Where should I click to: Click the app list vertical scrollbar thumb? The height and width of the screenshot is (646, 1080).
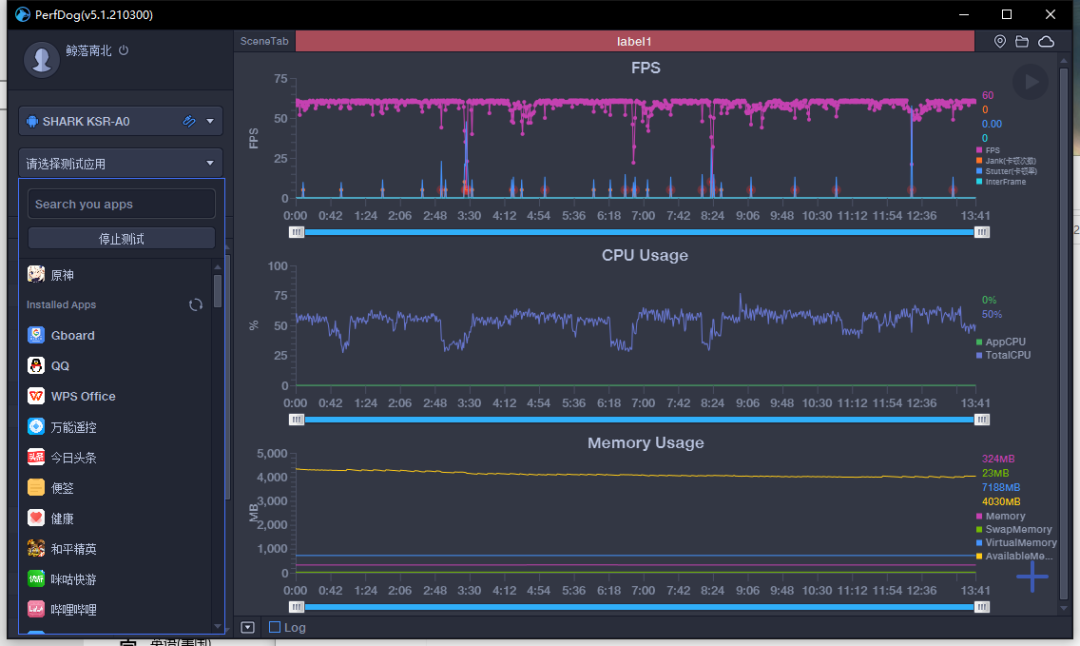218,291
